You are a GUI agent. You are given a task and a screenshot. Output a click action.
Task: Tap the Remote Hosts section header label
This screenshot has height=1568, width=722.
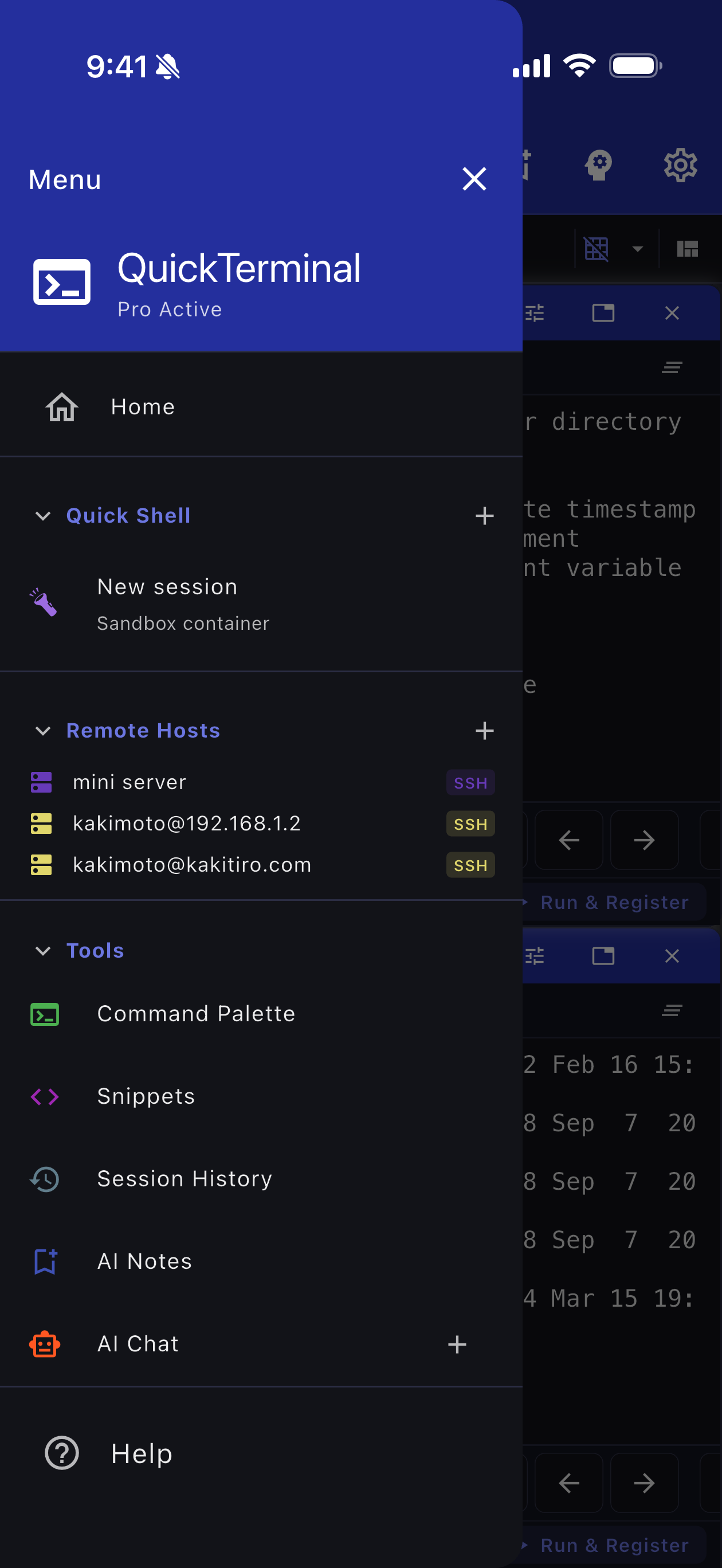pos(143,731)
